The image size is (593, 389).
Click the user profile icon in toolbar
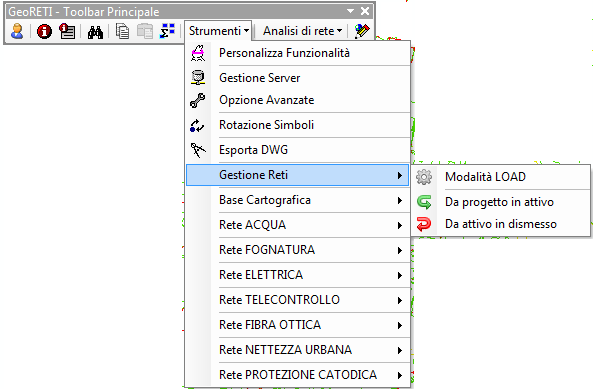(x=17, y=31)
